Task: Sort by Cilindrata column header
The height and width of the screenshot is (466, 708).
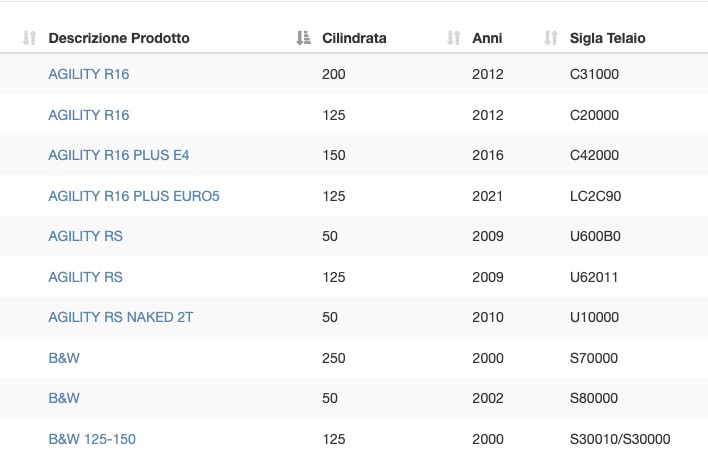Action: click(x=354, y=38)
